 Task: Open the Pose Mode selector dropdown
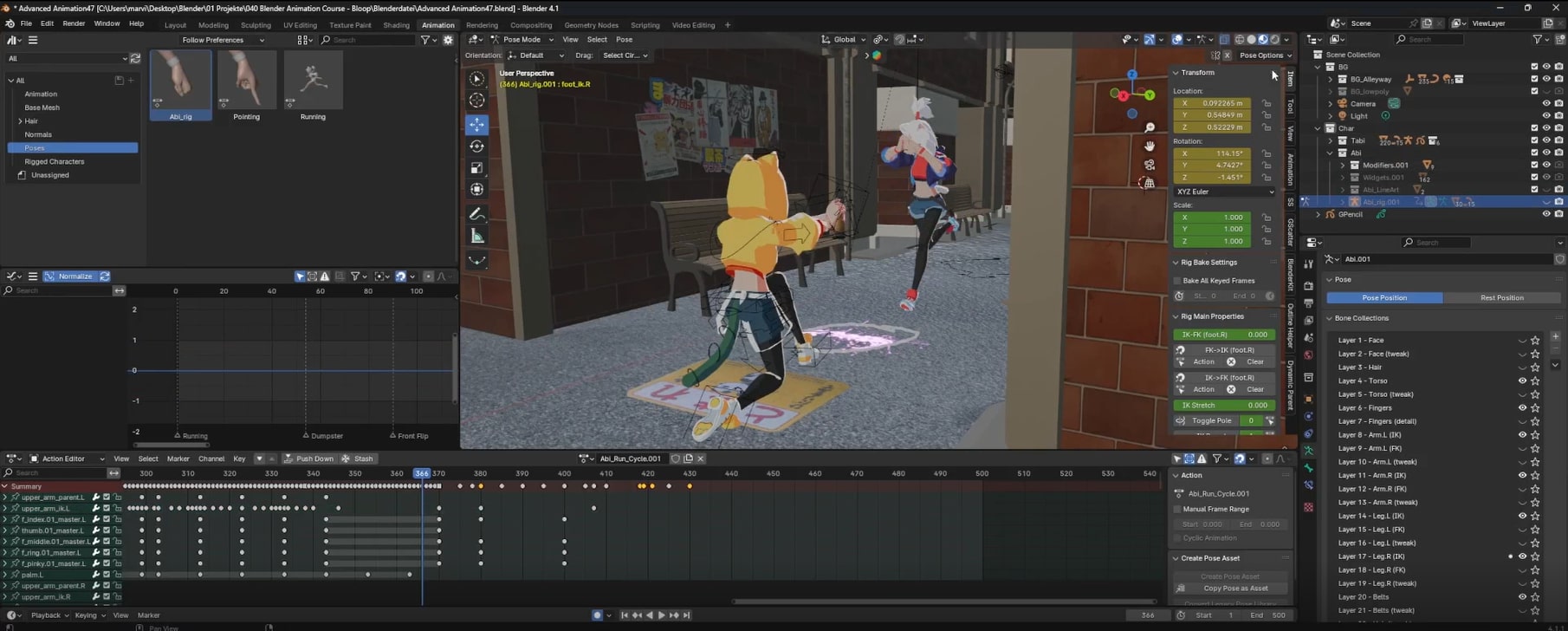point(521,40)
